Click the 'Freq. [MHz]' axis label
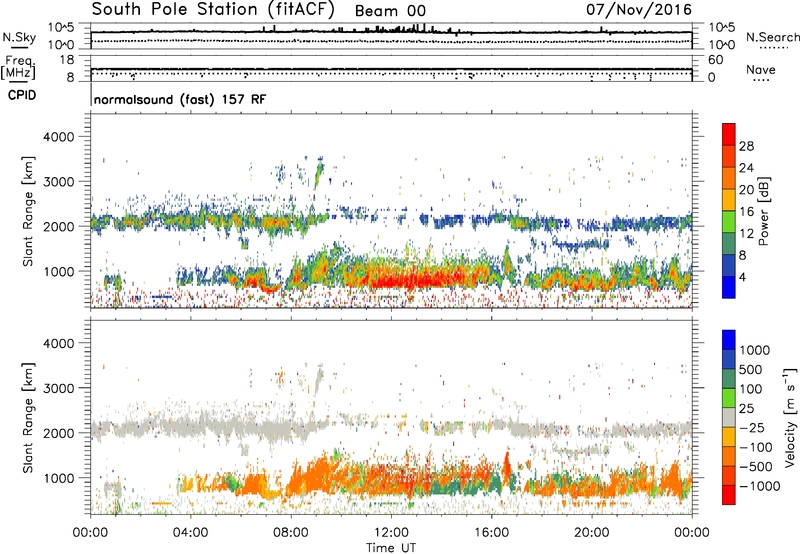This screenshot has height=554, width=800. [18, 67]
